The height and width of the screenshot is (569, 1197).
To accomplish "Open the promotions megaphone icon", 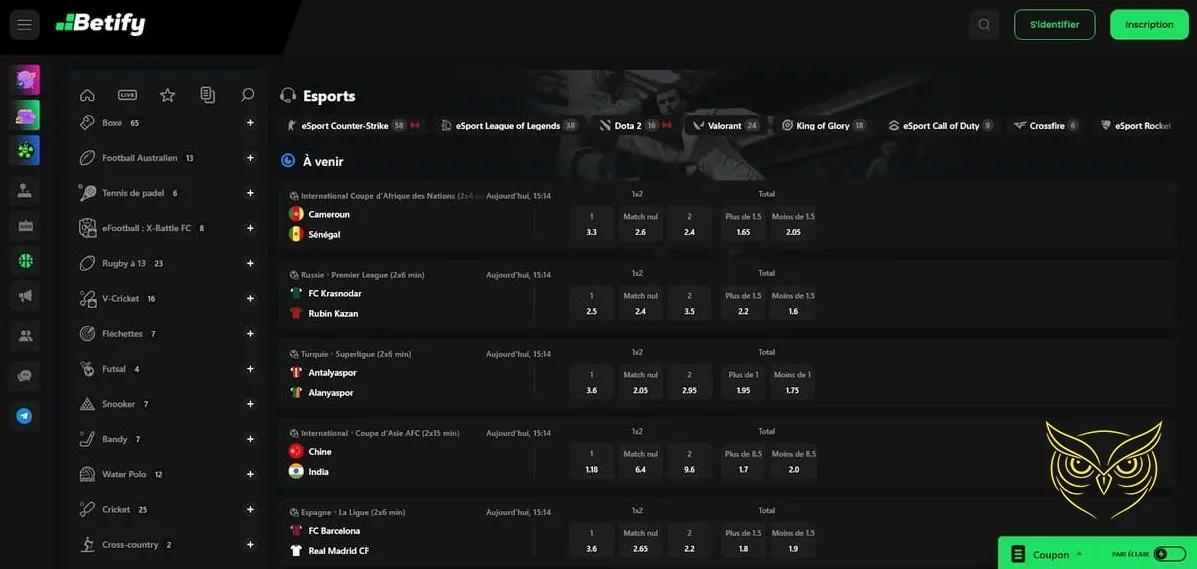I will click(x=25, y=295).
